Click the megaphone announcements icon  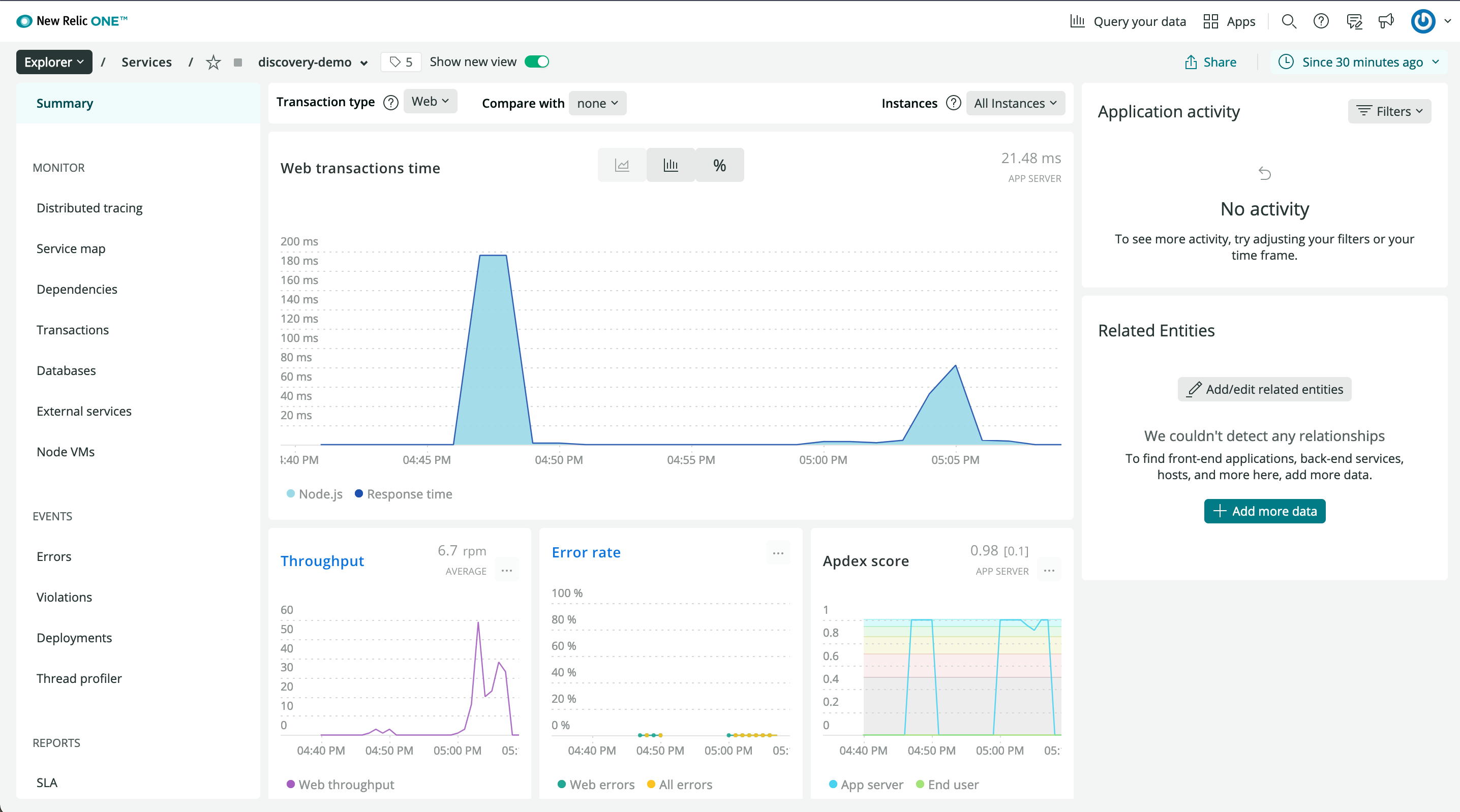(x=1386, y=21)
